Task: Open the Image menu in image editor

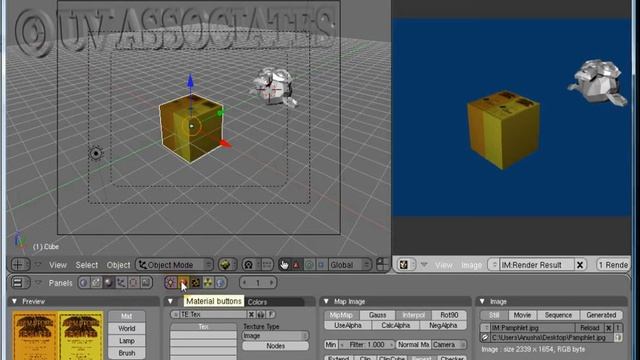Action: pyautogui.click(x=471, y=265)
